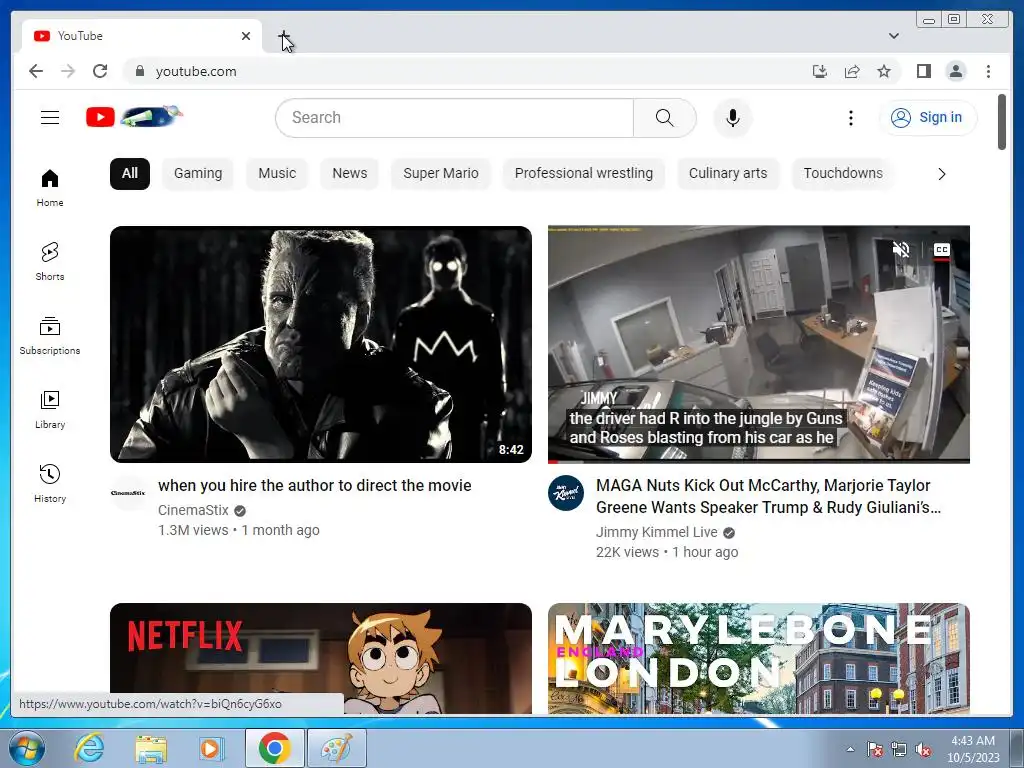Open CinemaStix channel name link

193,510
